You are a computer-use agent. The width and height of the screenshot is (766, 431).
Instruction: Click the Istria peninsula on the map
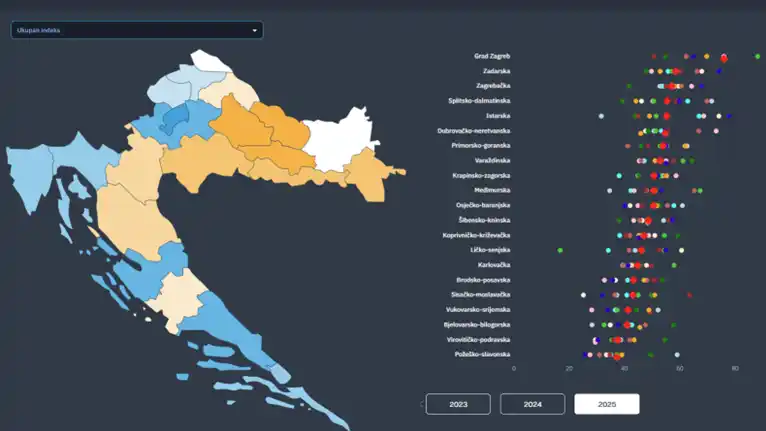(29, 178)
